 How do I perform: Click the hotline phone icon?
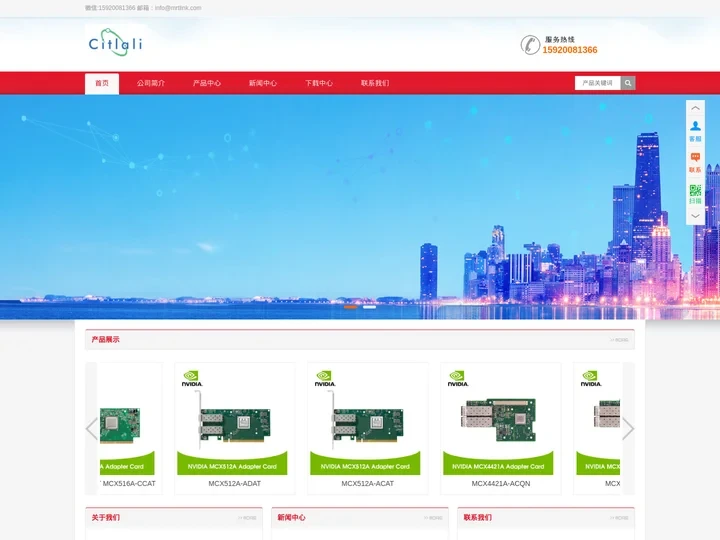530,45
